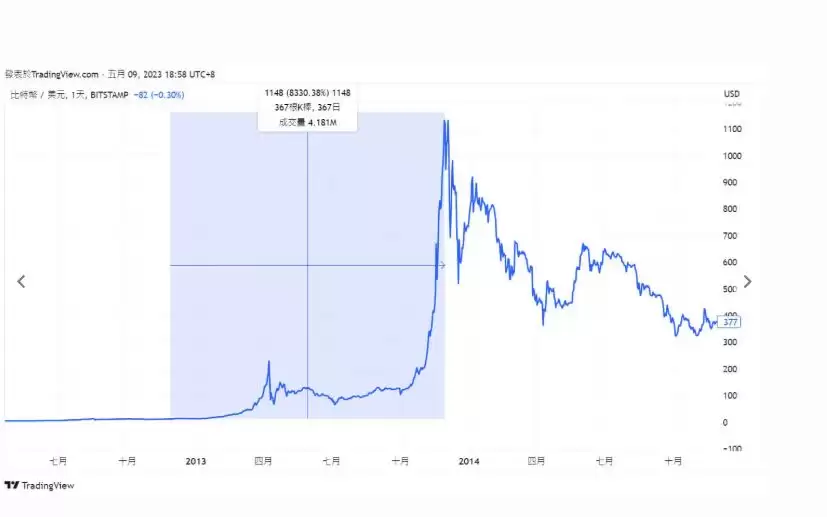Click the 成交量 4.181M volume text
This screenshot has width=827, height=517.
pos(307,123)
